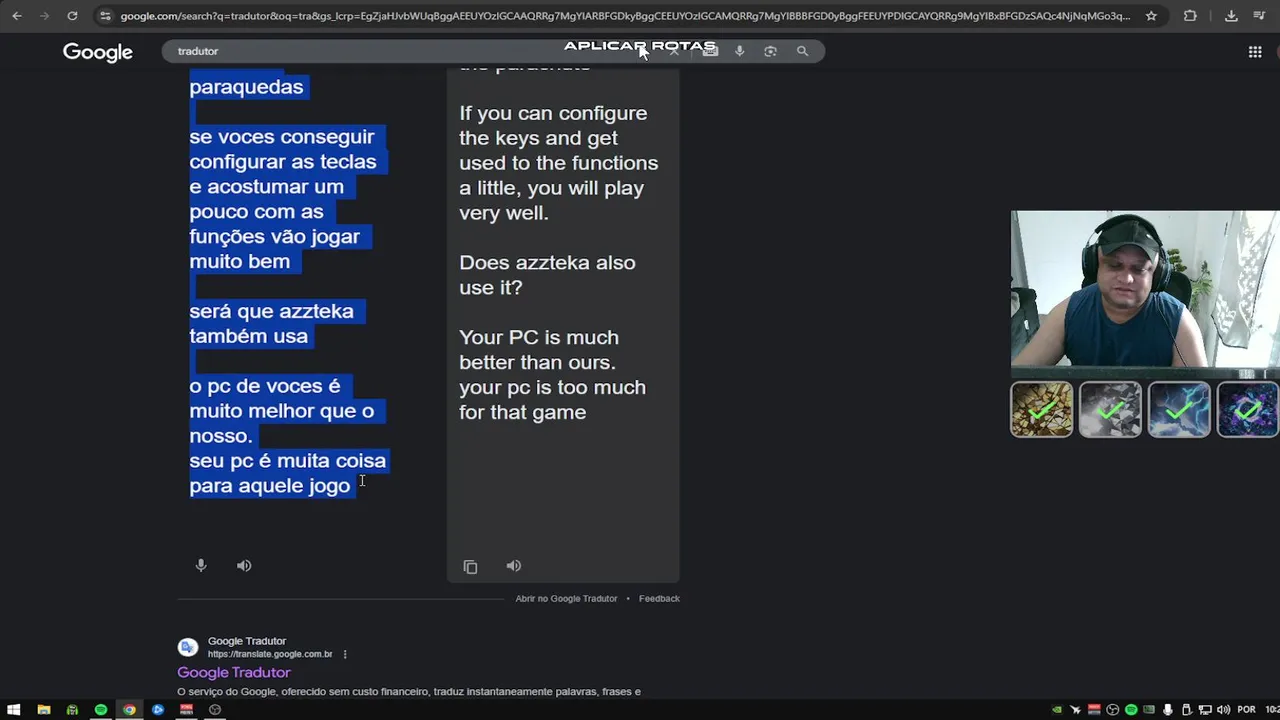This screenshot has width=1280, height=720.
Task: Open the volume control in system tray
Action: pyautogui.click(x=1224, y=710)
